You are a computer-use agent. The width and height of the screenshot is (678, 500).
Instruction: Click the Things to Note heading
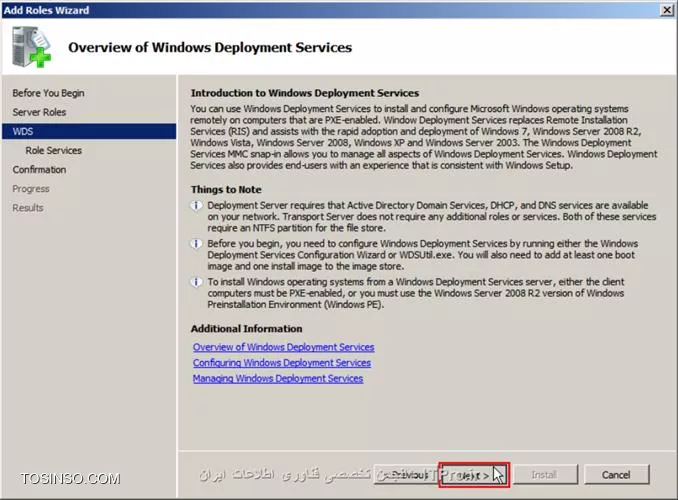(x=226, y=189)
